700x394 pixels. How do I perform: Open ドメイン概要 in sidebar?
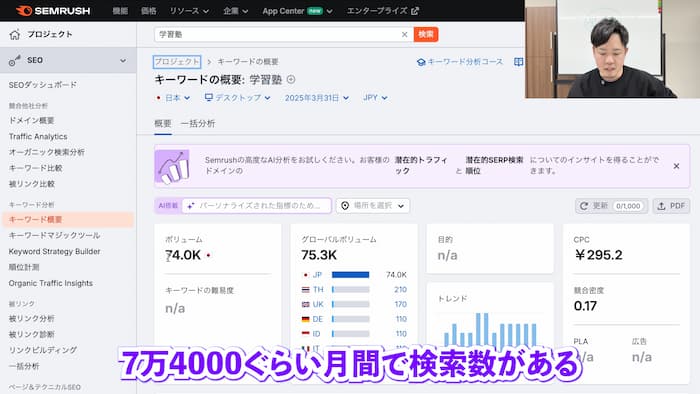tap(32, 120)
